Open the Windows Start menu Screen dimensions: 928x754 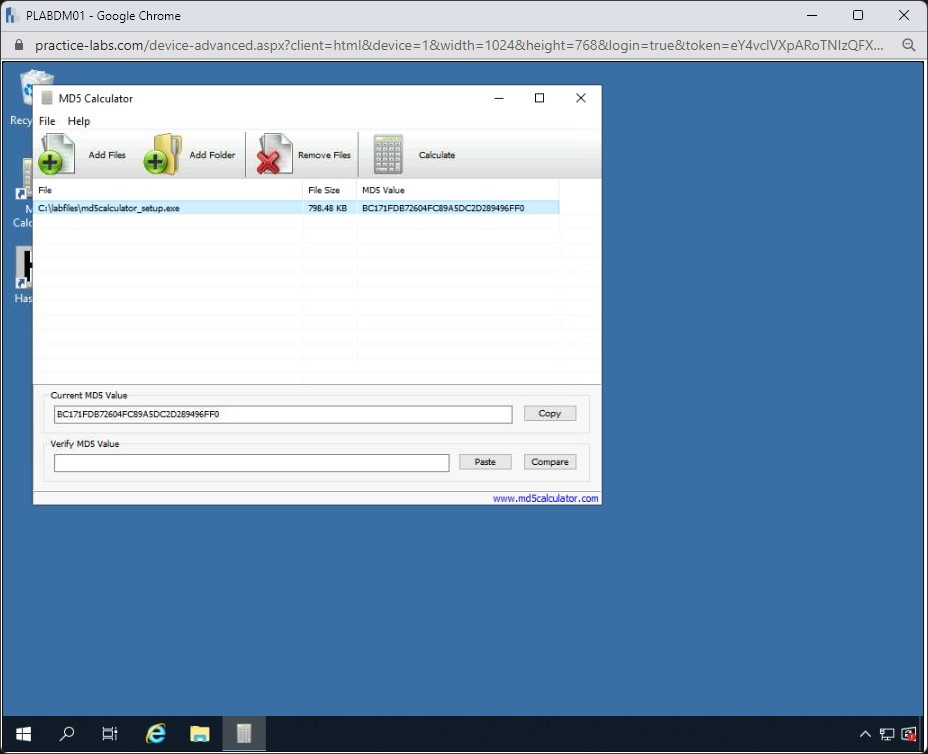pyautogui.click(x=22, y=734)
